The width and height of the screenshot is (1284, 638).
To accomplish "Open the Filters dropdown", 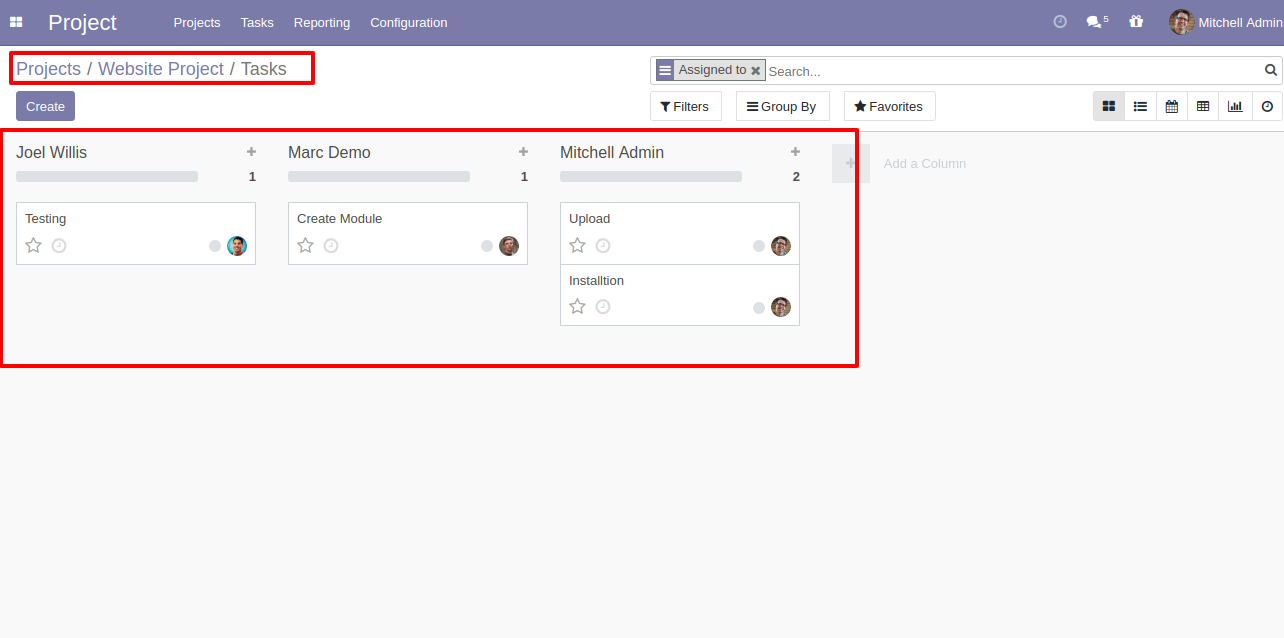I will (686, 106).
